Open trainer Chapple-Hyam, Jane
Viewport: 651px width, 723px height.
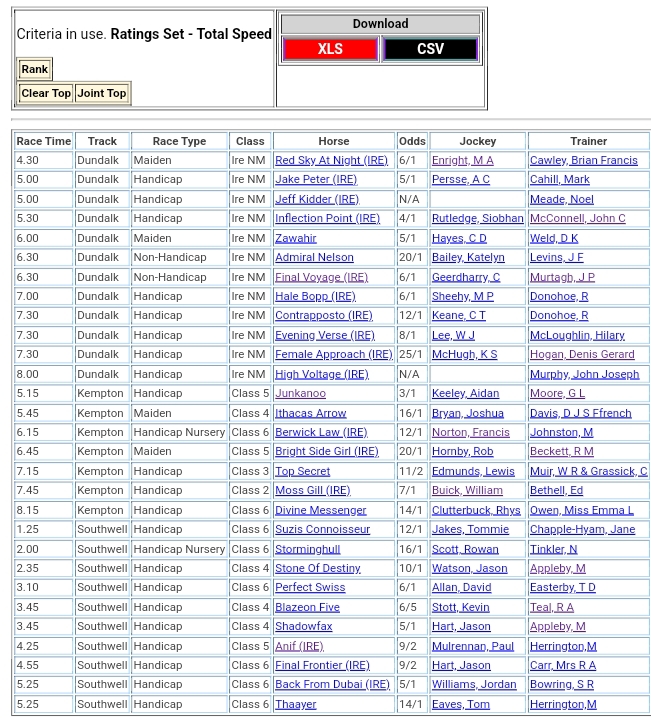click(582, 530)
